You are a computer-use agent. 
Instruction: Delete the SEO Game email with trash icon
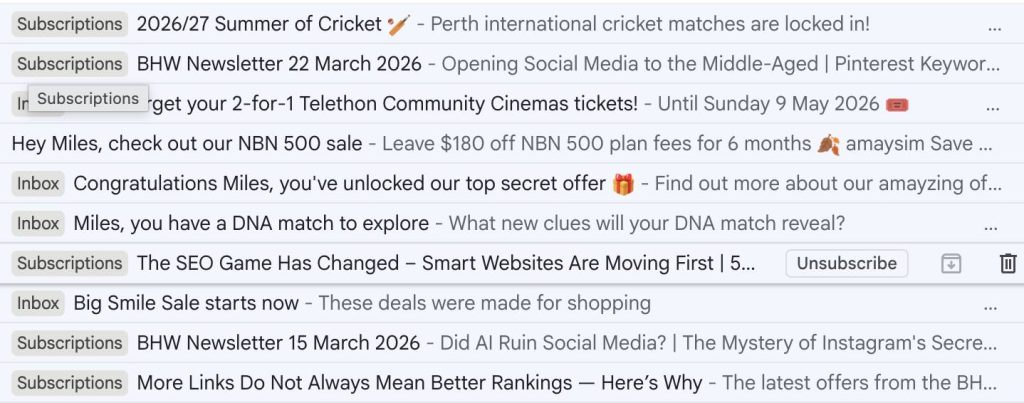(1007, 264)
